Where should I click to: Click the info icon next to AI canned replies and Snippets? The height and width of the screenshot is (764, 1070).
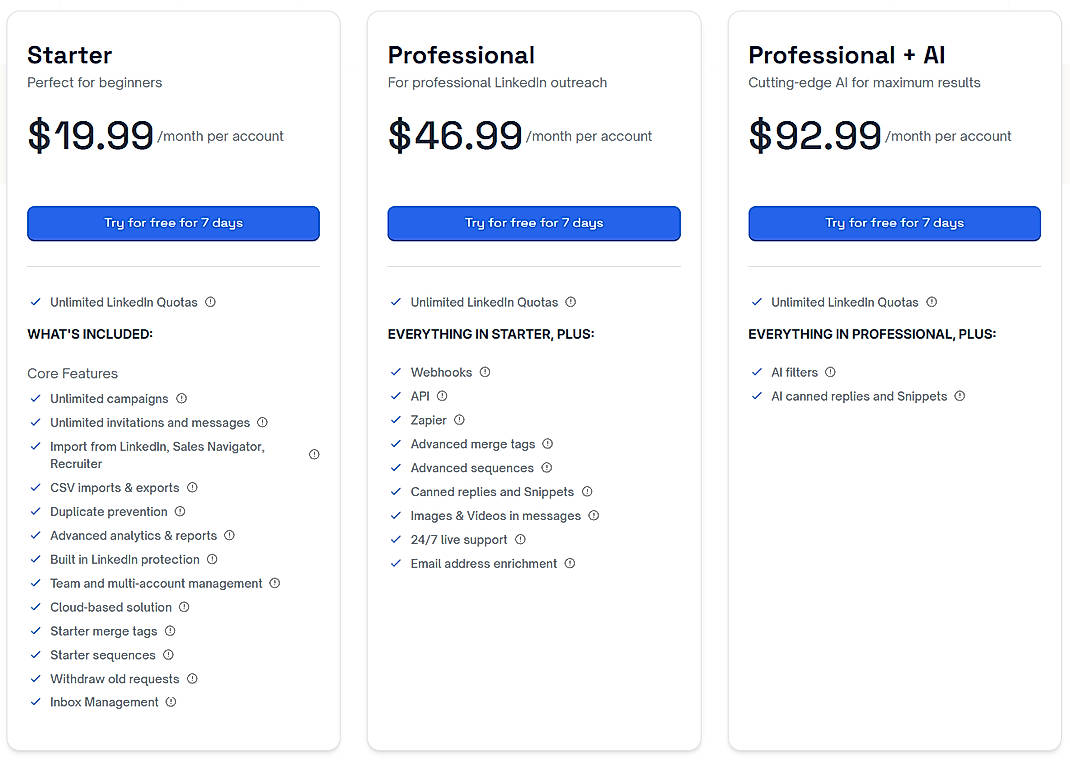(959, 396)
